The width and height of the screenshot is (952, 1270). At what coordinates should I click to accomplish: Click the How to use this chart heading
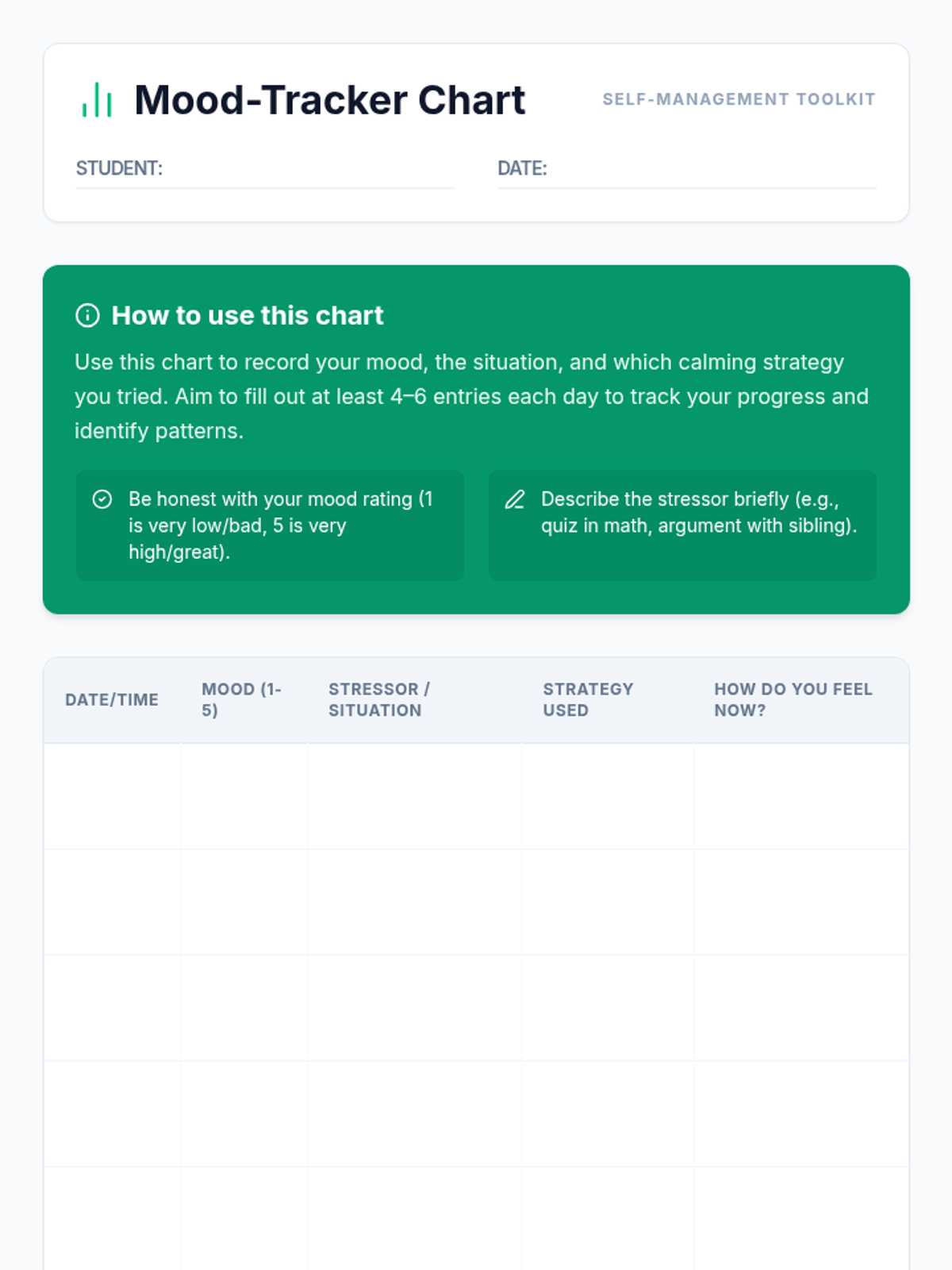(248, 315)
